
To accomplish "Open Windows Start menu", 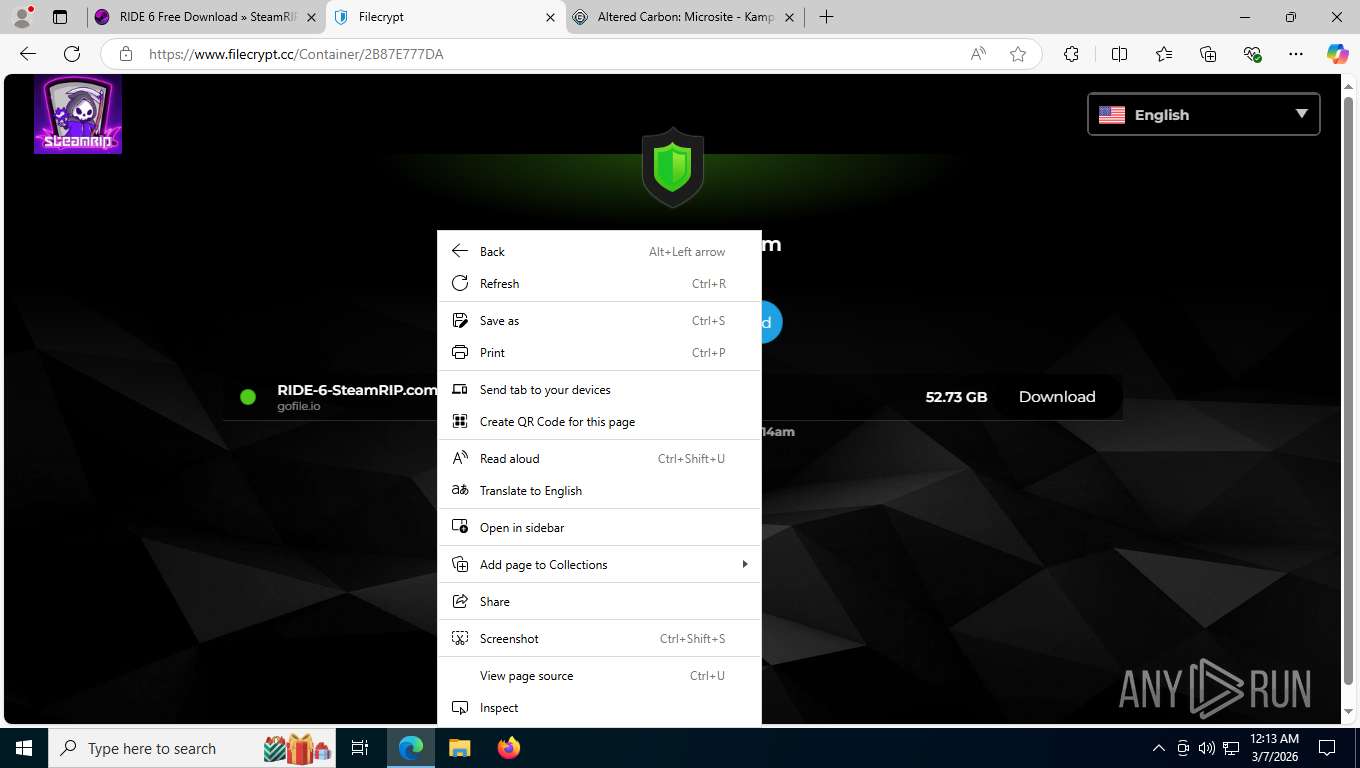I will point(24,748).
